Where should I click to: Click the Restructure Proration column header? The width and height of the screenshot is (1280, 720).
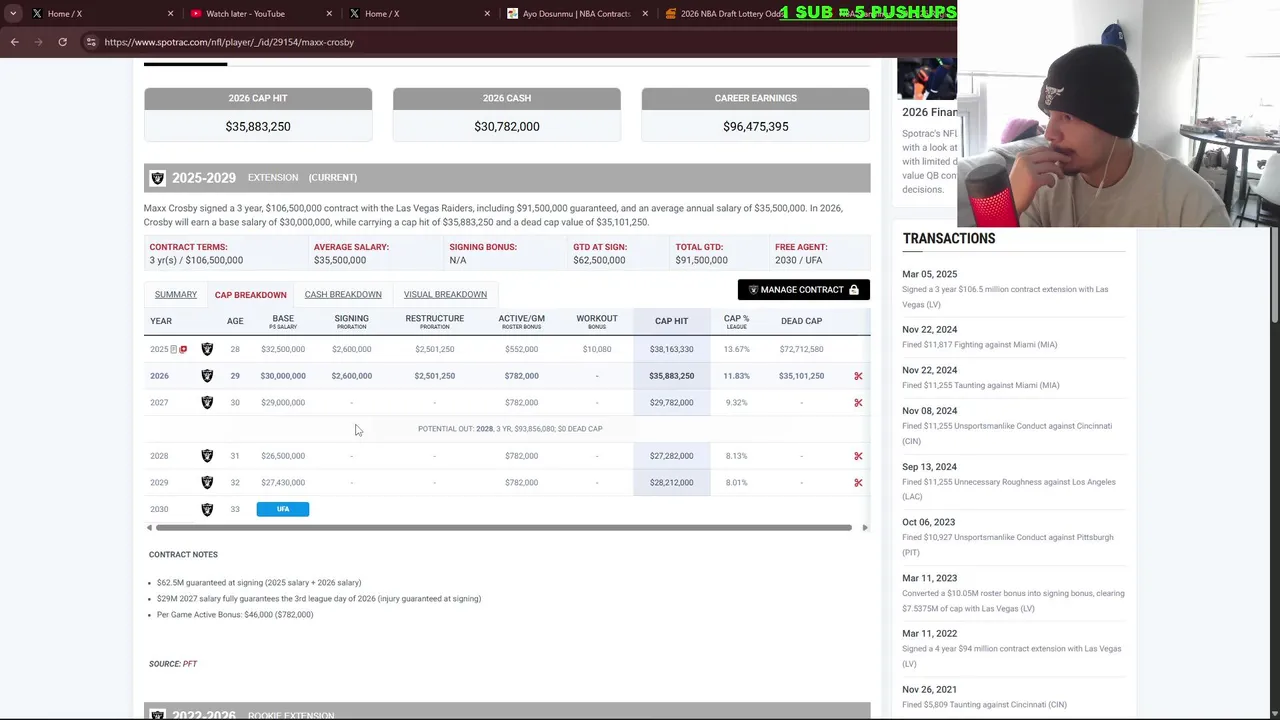click(434, 322)
